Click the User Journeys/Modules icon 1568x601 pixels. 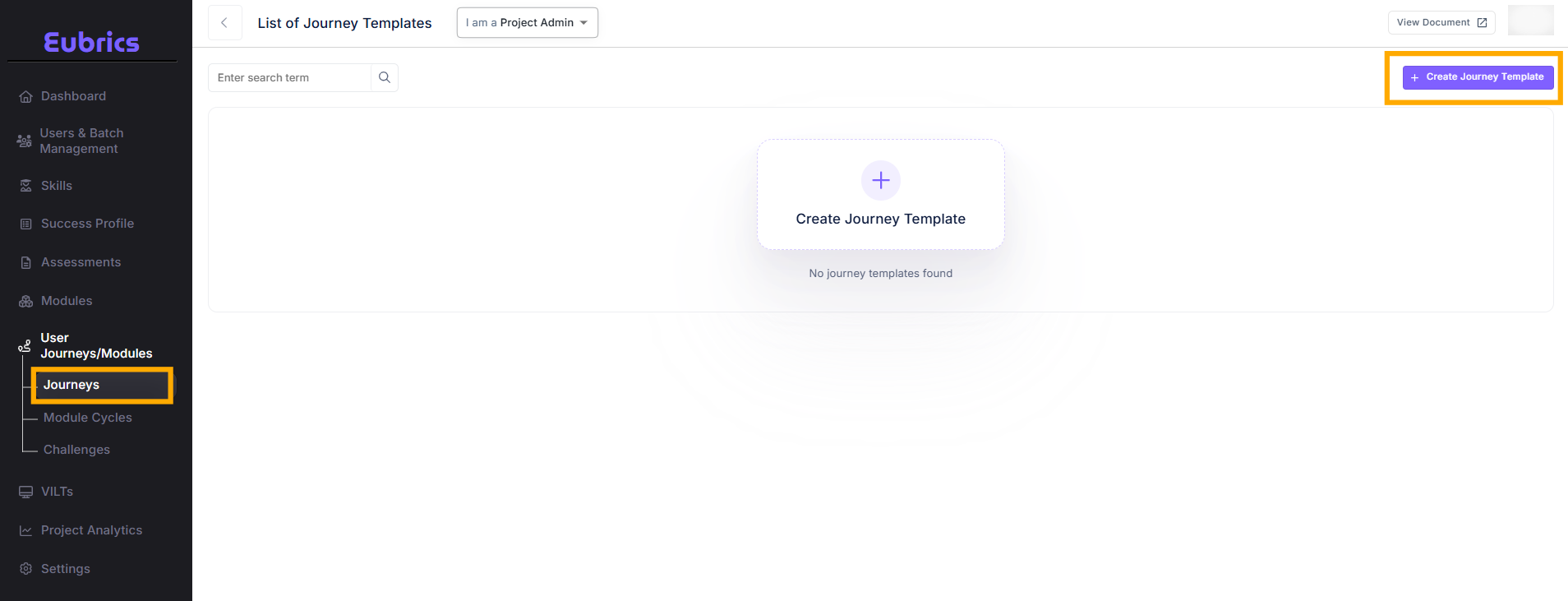point(25,345)
